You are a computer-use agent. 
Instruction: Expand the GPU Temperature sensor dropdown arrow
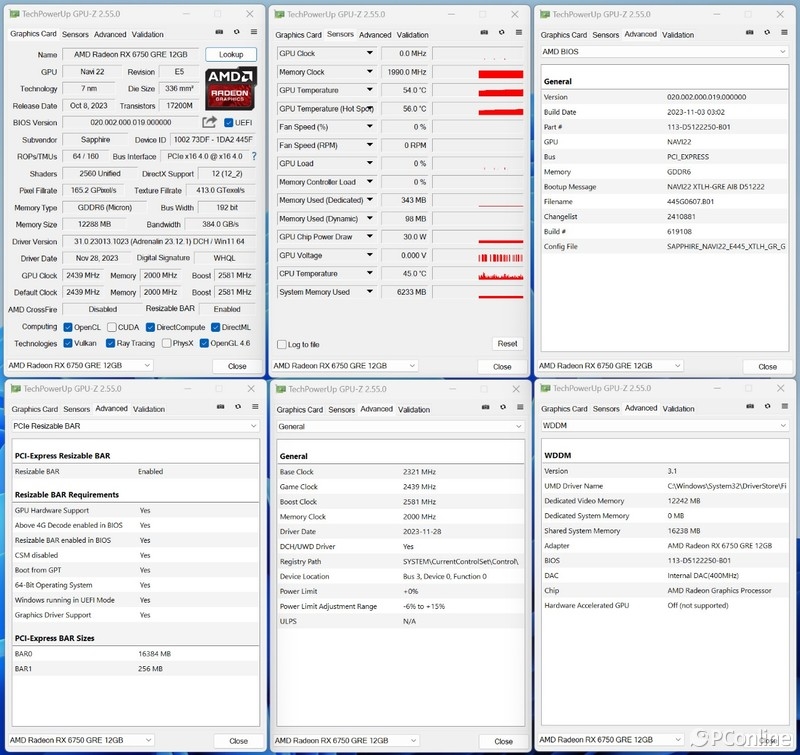click(x=370, y=90)
